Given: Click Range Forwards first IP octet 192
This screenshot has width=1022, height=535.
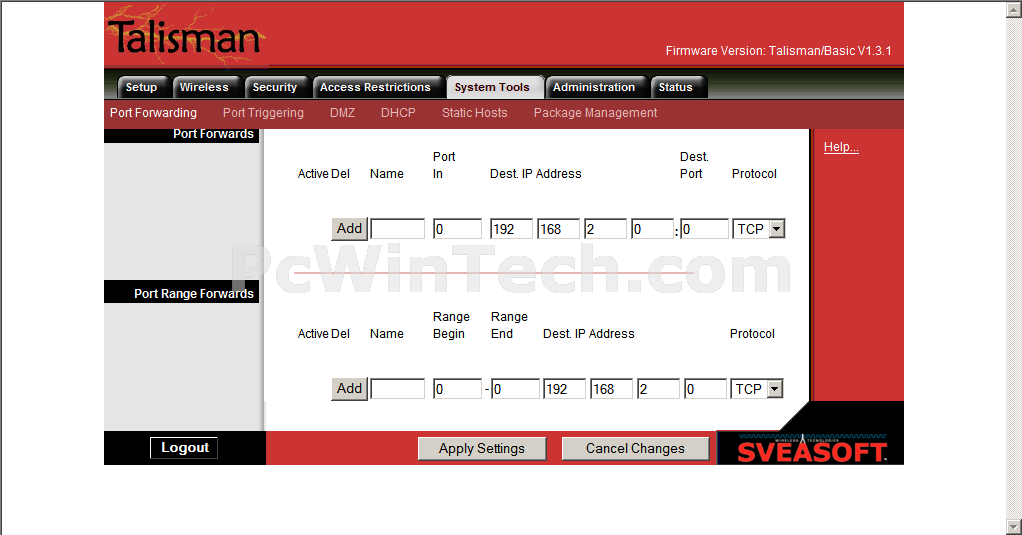Looking at the screenshot, I should [564, 389].
